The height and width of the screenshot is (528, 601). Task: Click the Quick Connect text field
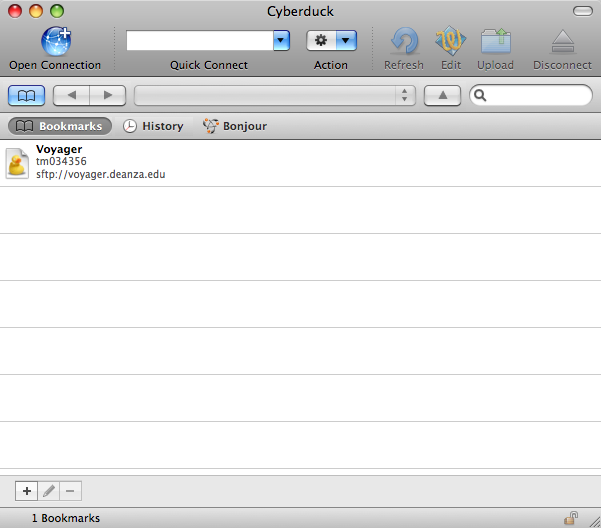[200, 40]
